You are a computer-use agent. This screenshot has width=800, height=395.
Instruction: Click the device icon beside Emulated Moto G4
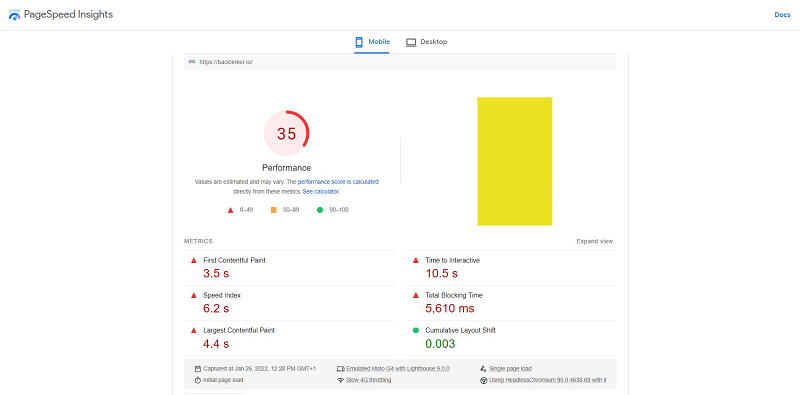pos(341,368)
